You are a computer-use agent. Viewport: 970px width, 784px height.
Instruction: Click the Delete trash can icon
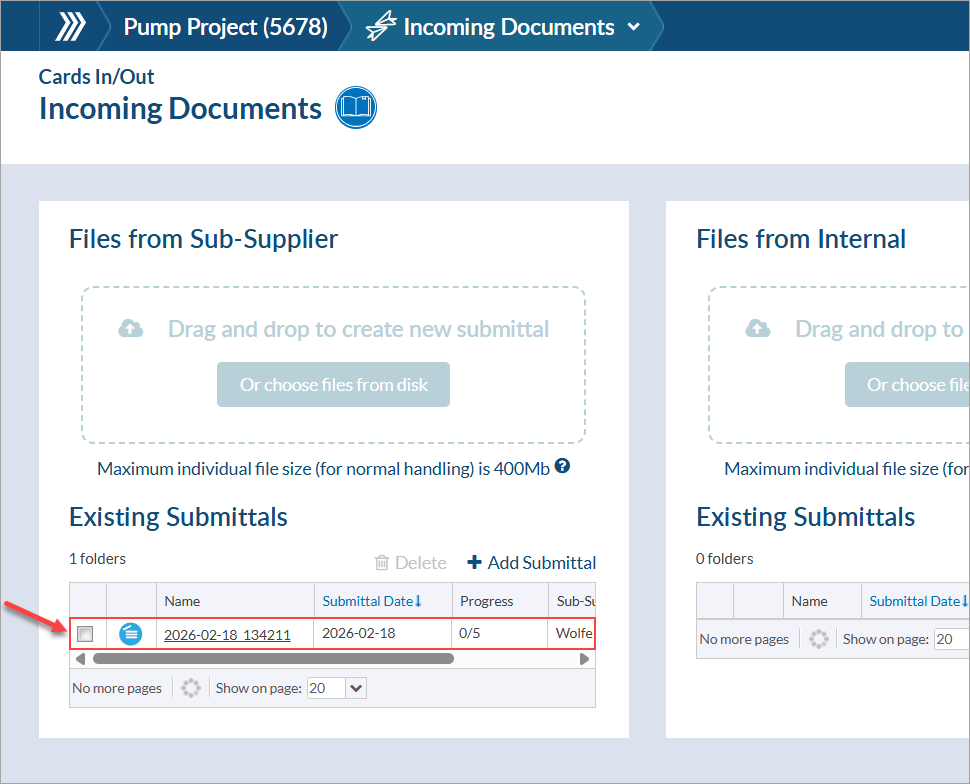coord(382,562)
